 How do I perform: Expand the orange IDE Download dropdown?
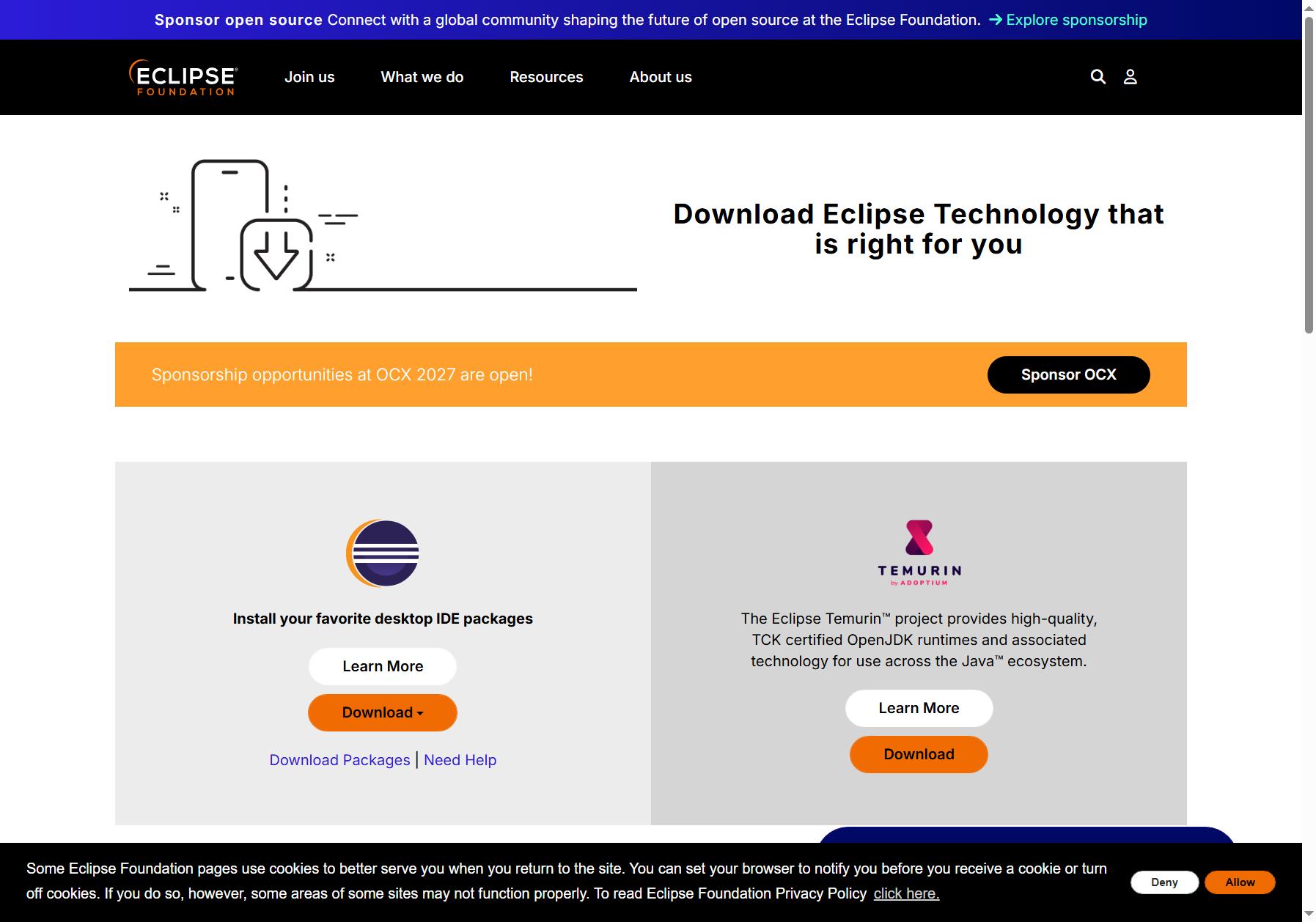click(x=383, y=712)
